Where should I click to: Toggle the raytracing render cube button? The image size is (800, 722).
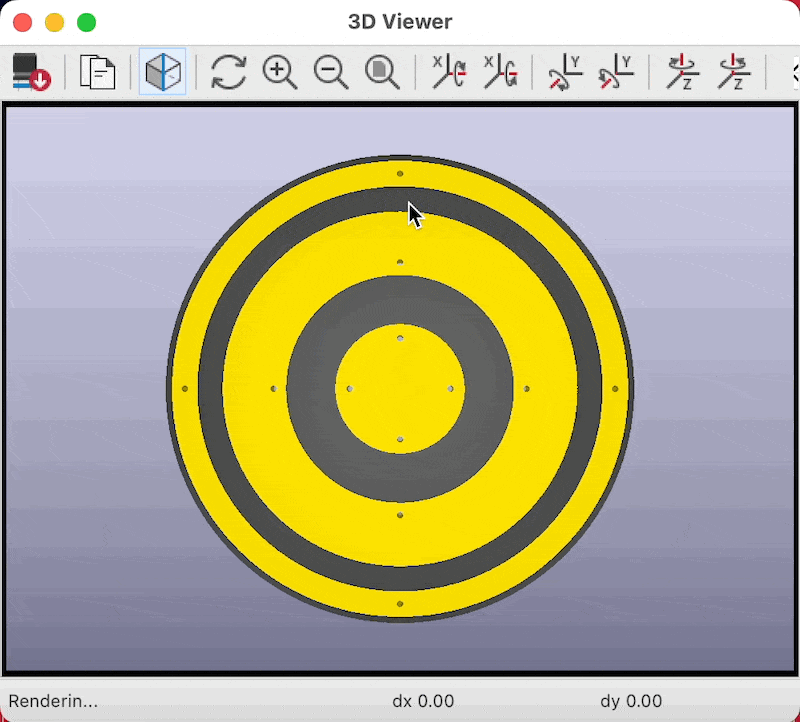163,72
